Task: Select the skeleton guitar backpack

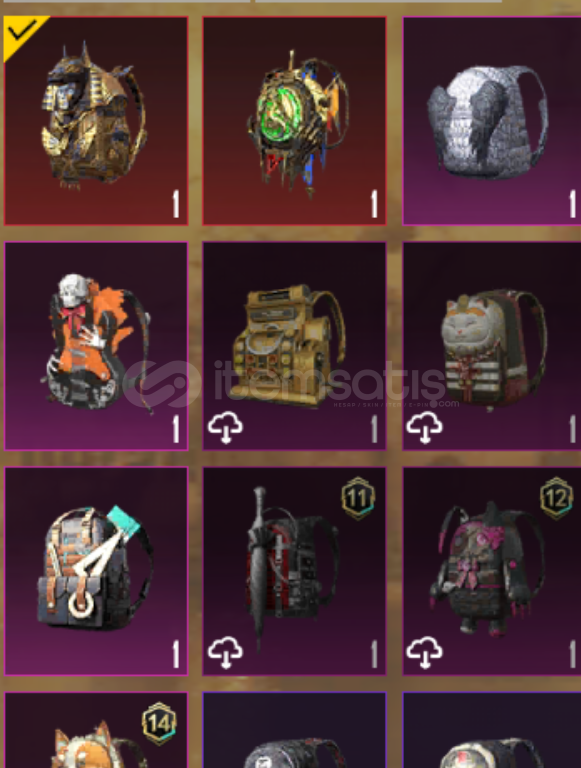Action: pyautogui.click(x=96, y=346)
